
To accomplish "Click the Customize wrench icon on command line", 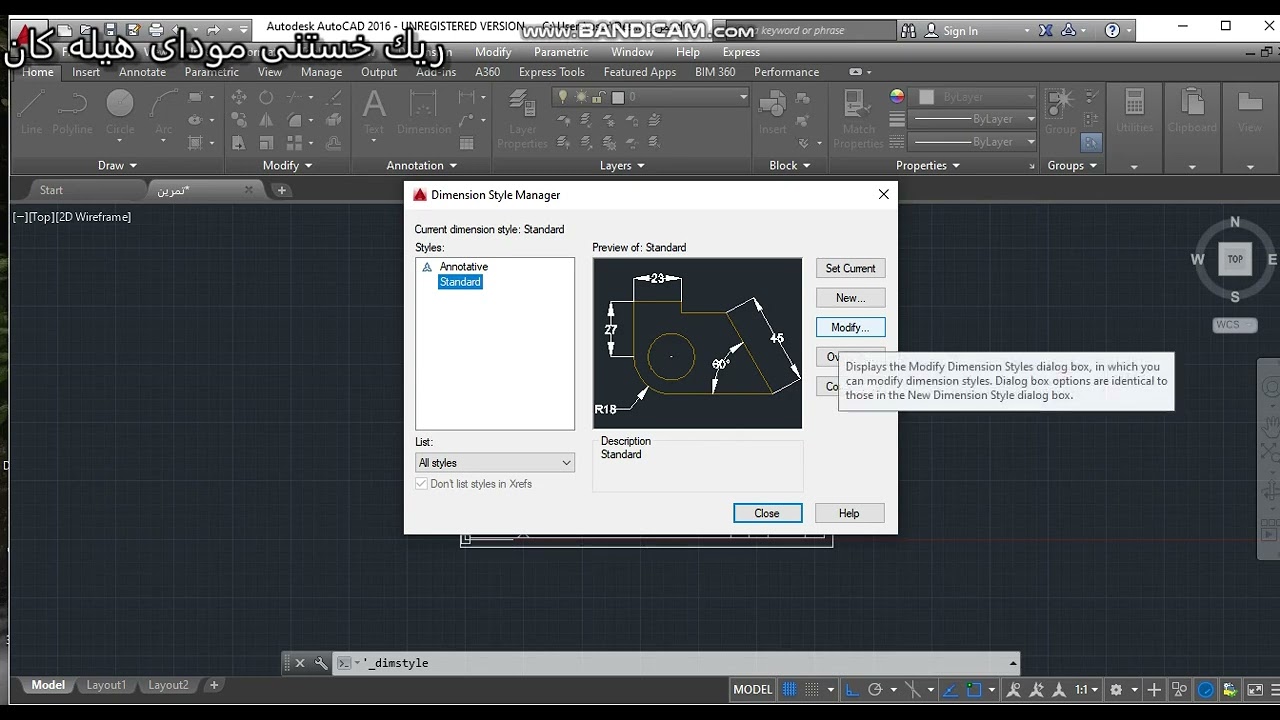I will (321, 663).
